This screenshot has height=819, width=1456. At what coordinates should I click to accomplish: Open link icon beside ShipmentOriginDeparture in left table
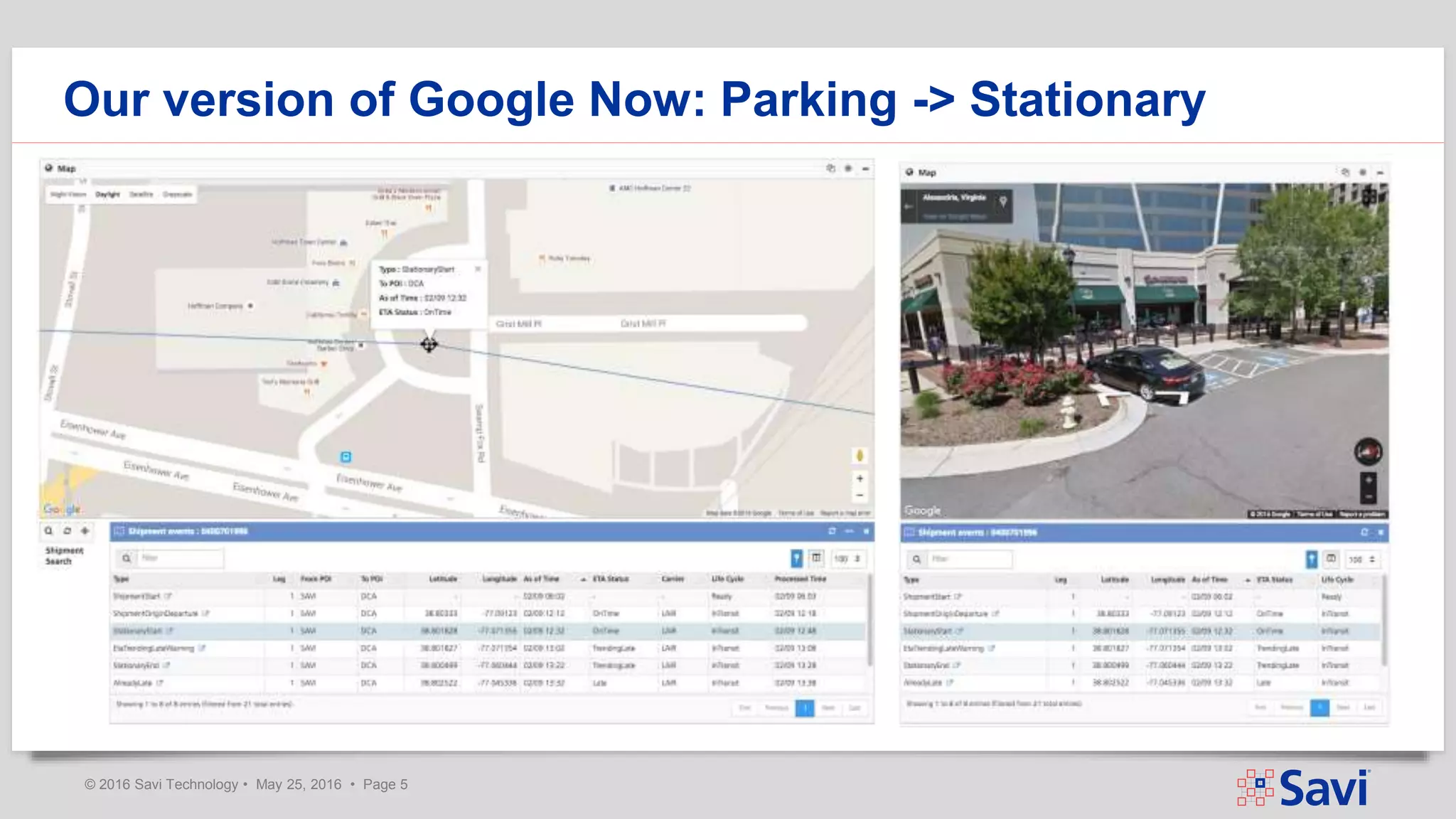(205, 614)
